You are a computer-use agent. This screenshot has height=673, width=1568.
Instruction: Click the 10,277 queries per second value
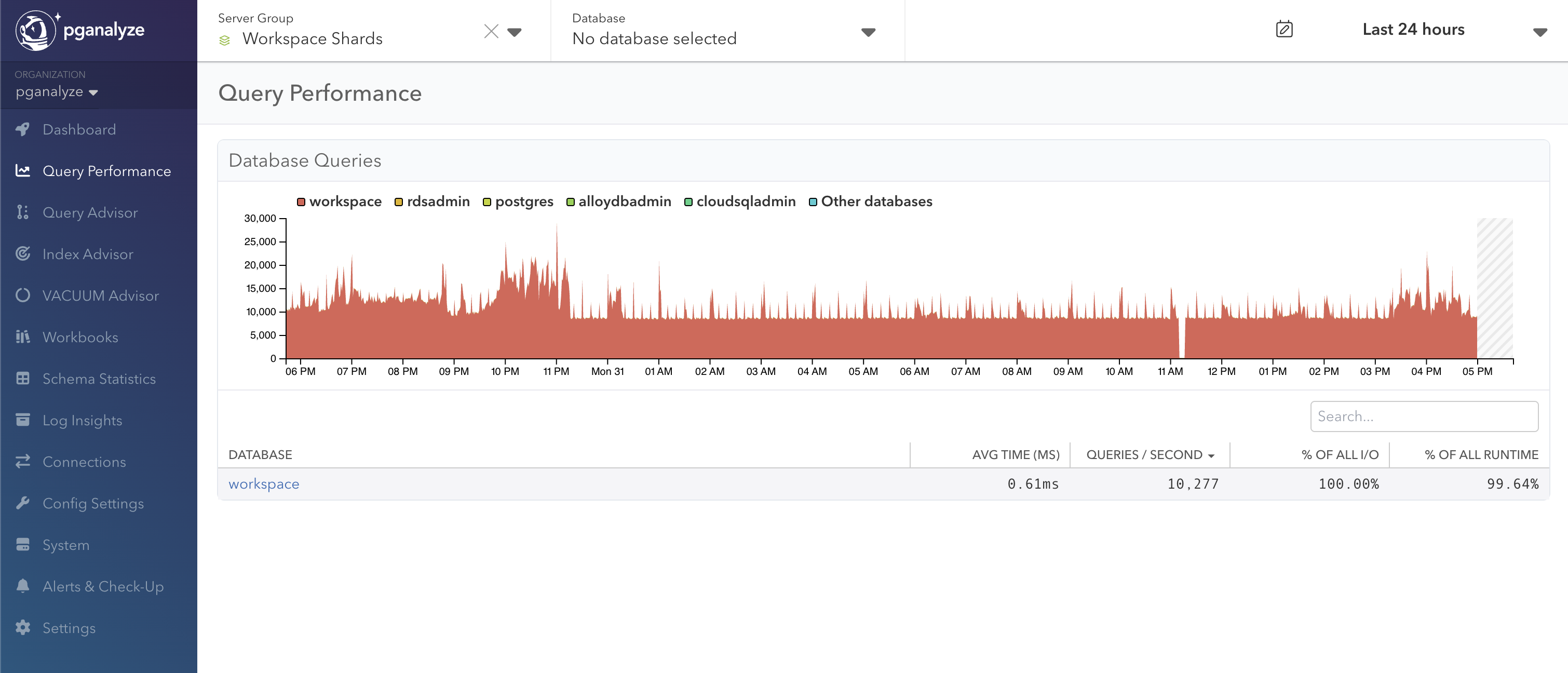tap(1193, 483)
